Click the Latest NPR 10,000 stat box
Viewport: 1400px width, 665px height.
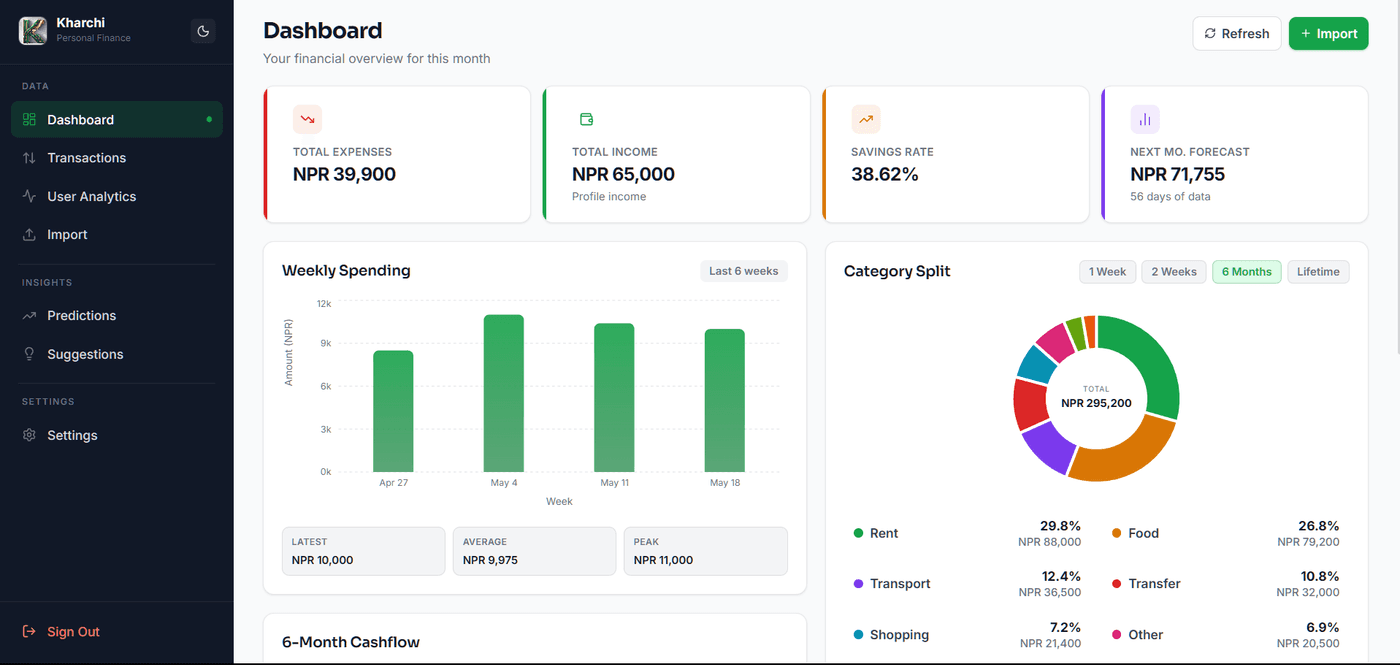363,551
